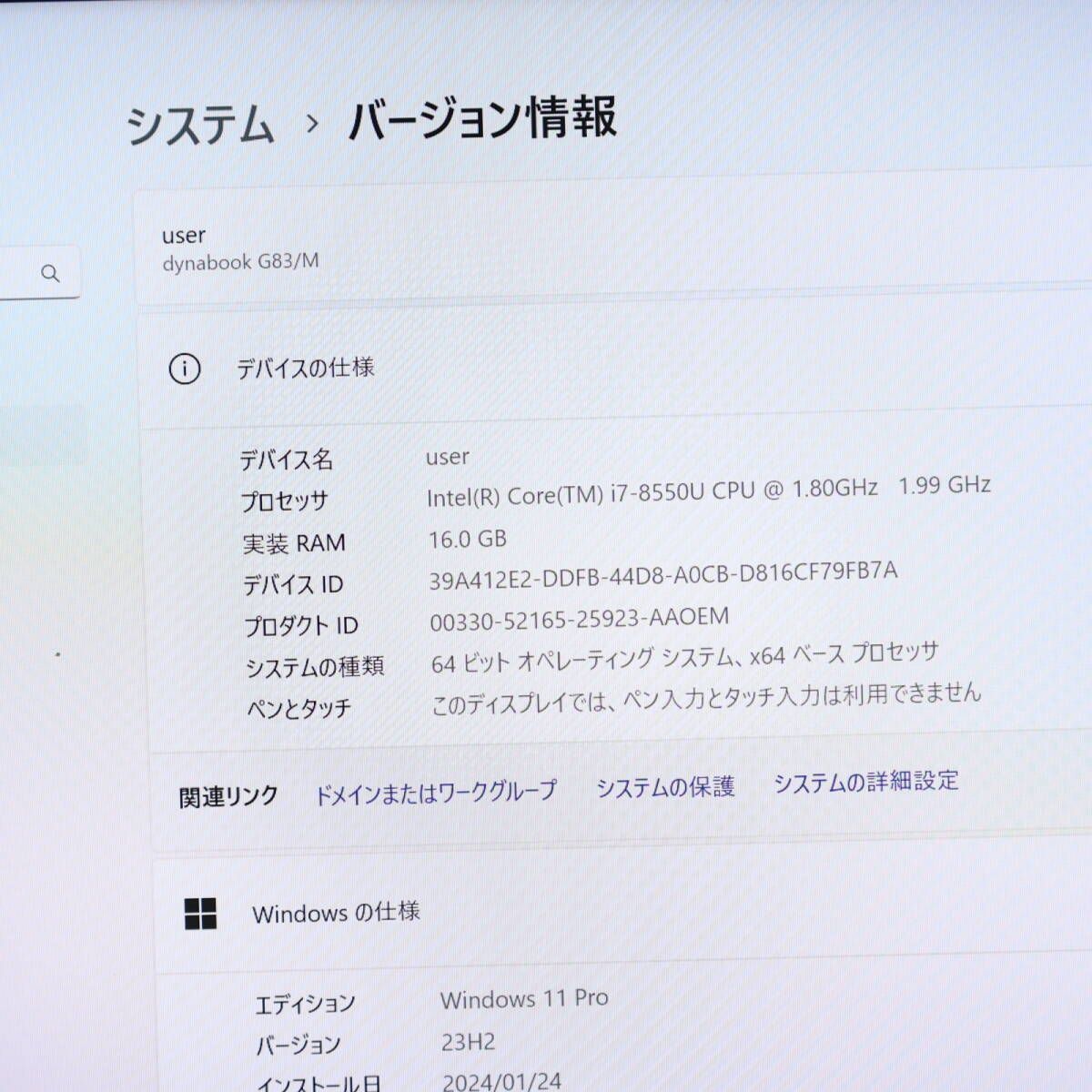Image resolution: width=1092 pixels, height=1092 pixels.
Task: Click the user name at card top
Action: click(x=184, y=236)
